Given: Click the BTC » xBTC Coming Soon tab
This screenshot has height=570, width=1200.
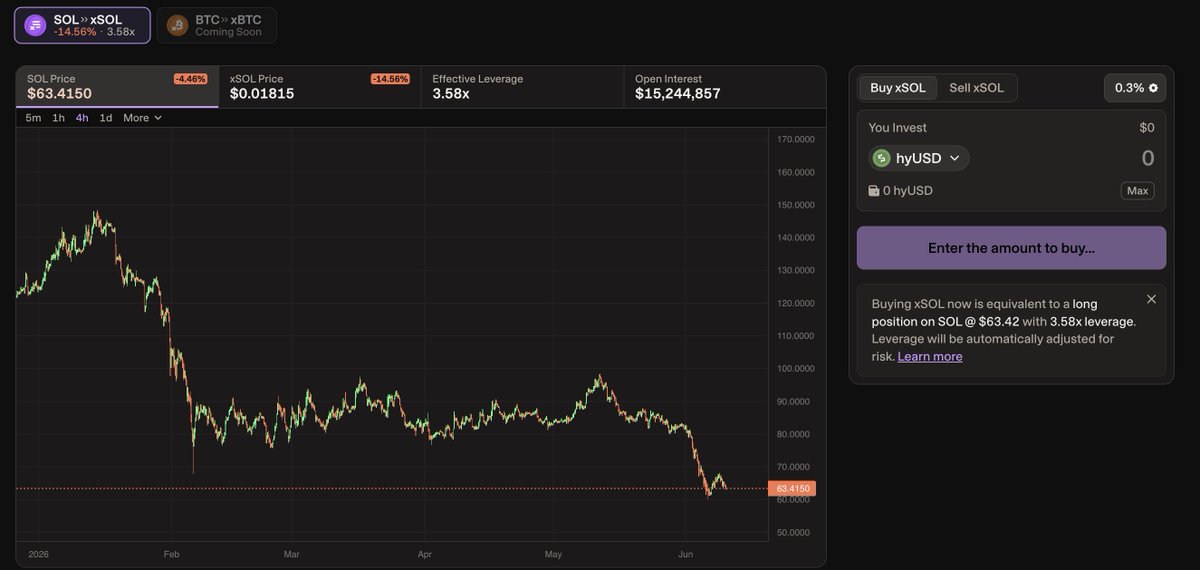Looking at the screenshot, I should click(x=216, y=25).
